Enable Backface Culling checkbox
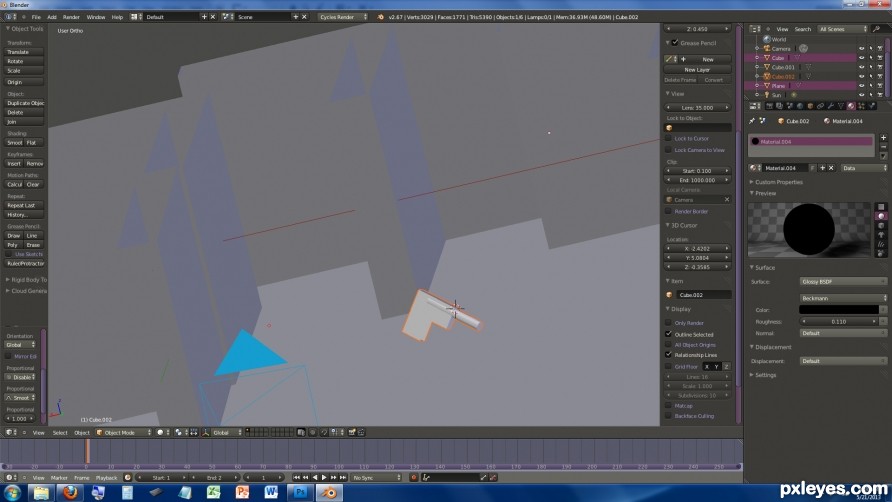Screen dimensions: 892x502 click(x=668, y=416)
